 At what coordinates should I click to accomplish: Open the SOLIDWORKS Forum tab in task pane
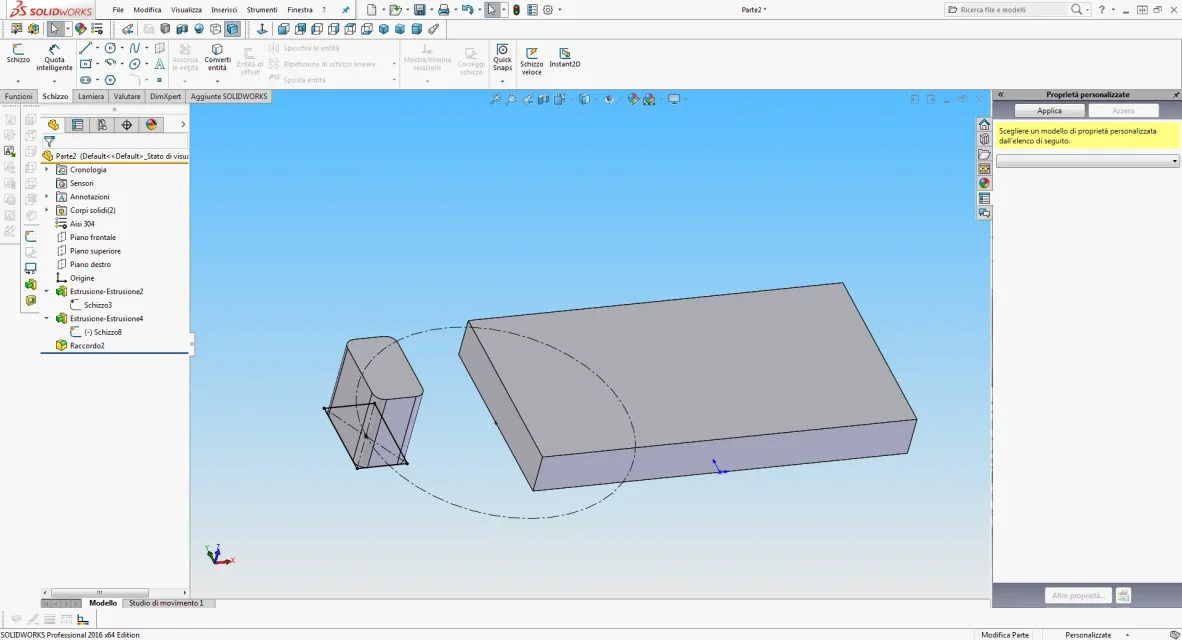[x=984, y=213]
